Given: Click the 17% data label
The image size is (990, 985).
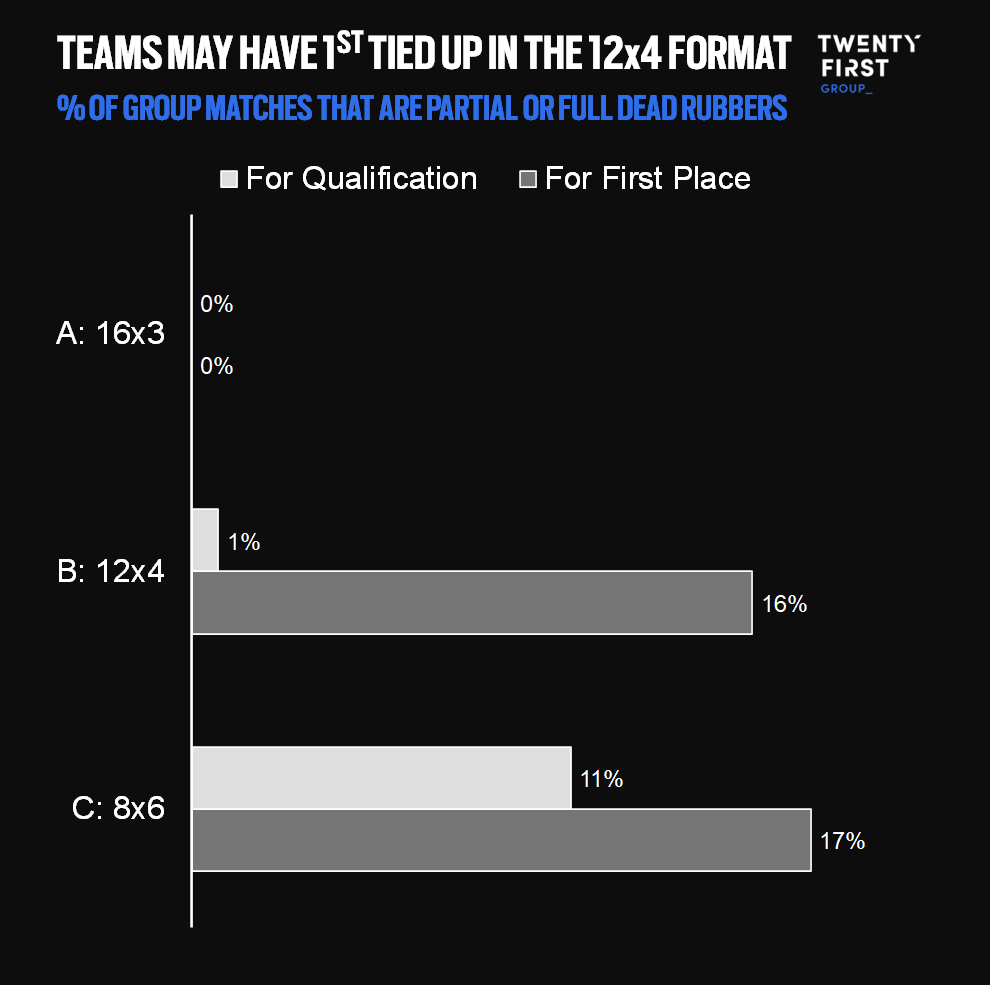Looking at the screenshot, I should (x=842, y=841).
